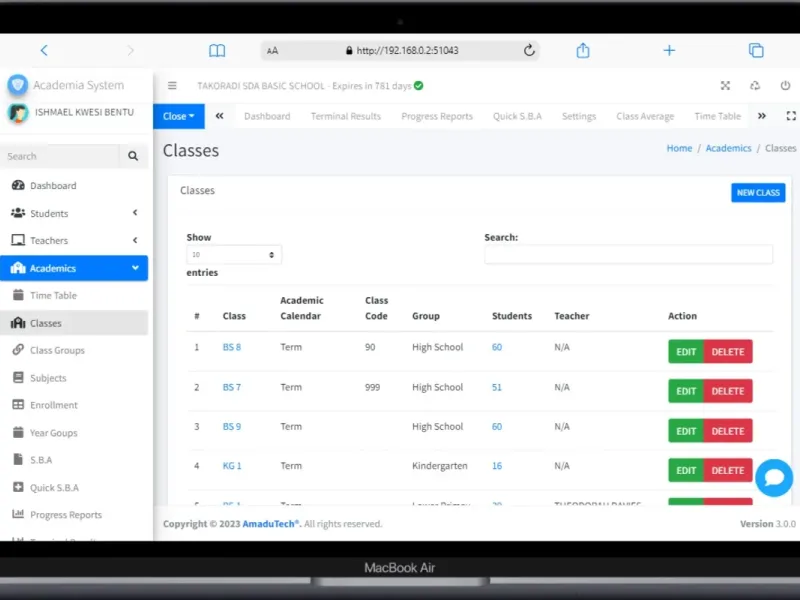Click the AmaduTech footer link
The width and height of the screenshot is (800, 600).
click(270, 524)
